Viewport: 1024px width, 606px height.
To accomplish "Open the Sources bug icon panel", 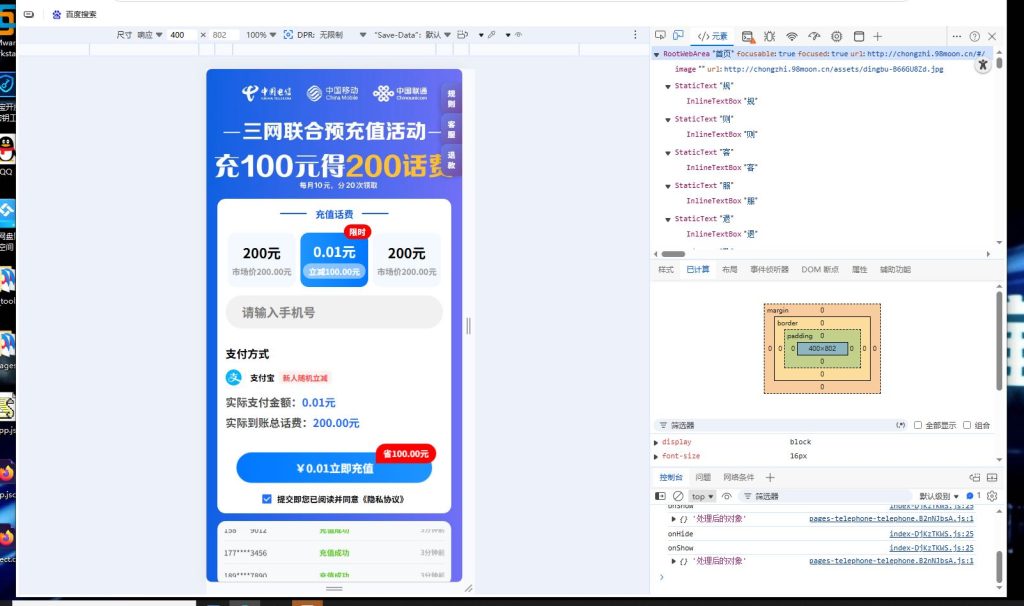I will click(x=769, y=37).
